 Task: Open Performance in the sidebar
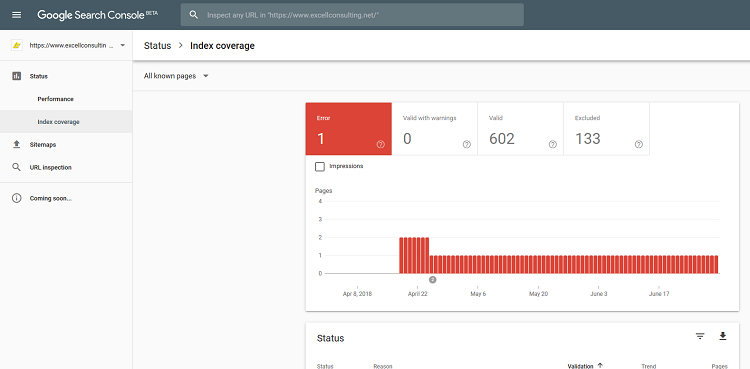coord(66,99)
